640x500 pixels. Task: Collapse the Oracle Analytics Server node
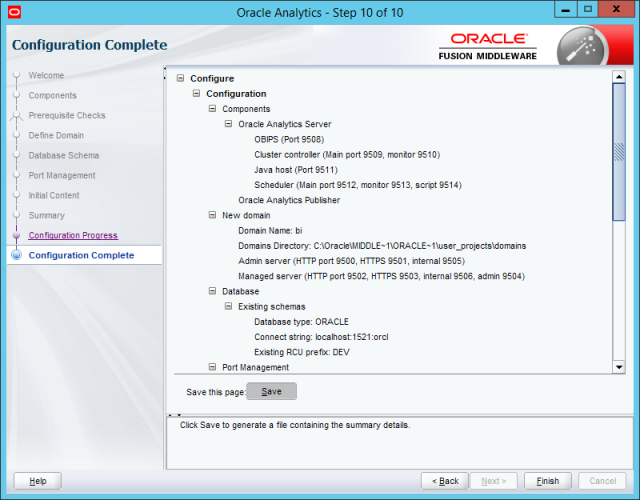[x=228, y=124]
